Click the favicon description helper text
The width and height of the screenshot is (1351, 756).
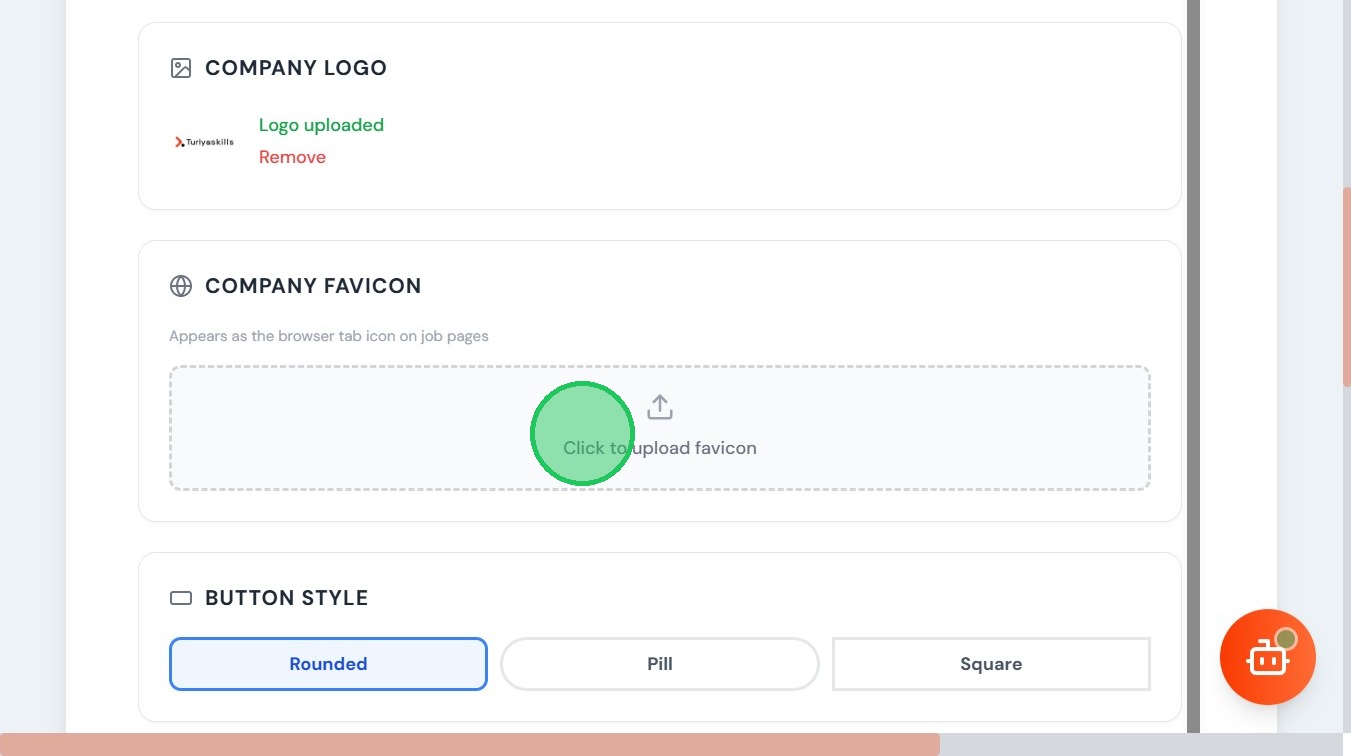[x=329, y=336]
